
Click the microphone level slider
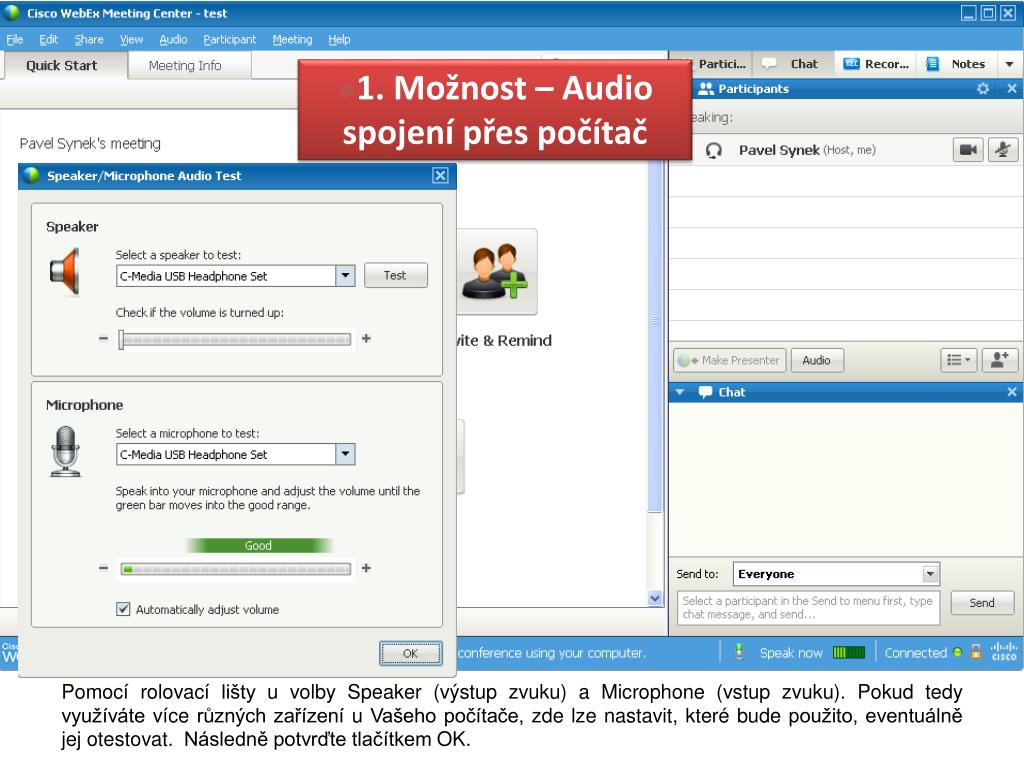(x=235, y=569)
